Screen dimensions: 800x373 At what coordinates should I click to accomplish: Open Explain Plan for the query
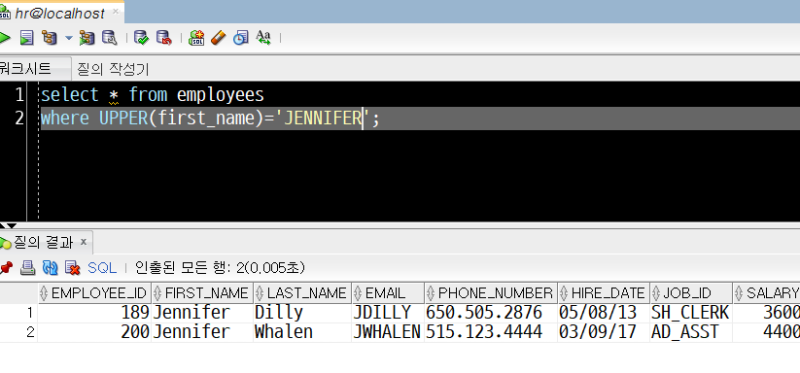[x=49, y=38]
